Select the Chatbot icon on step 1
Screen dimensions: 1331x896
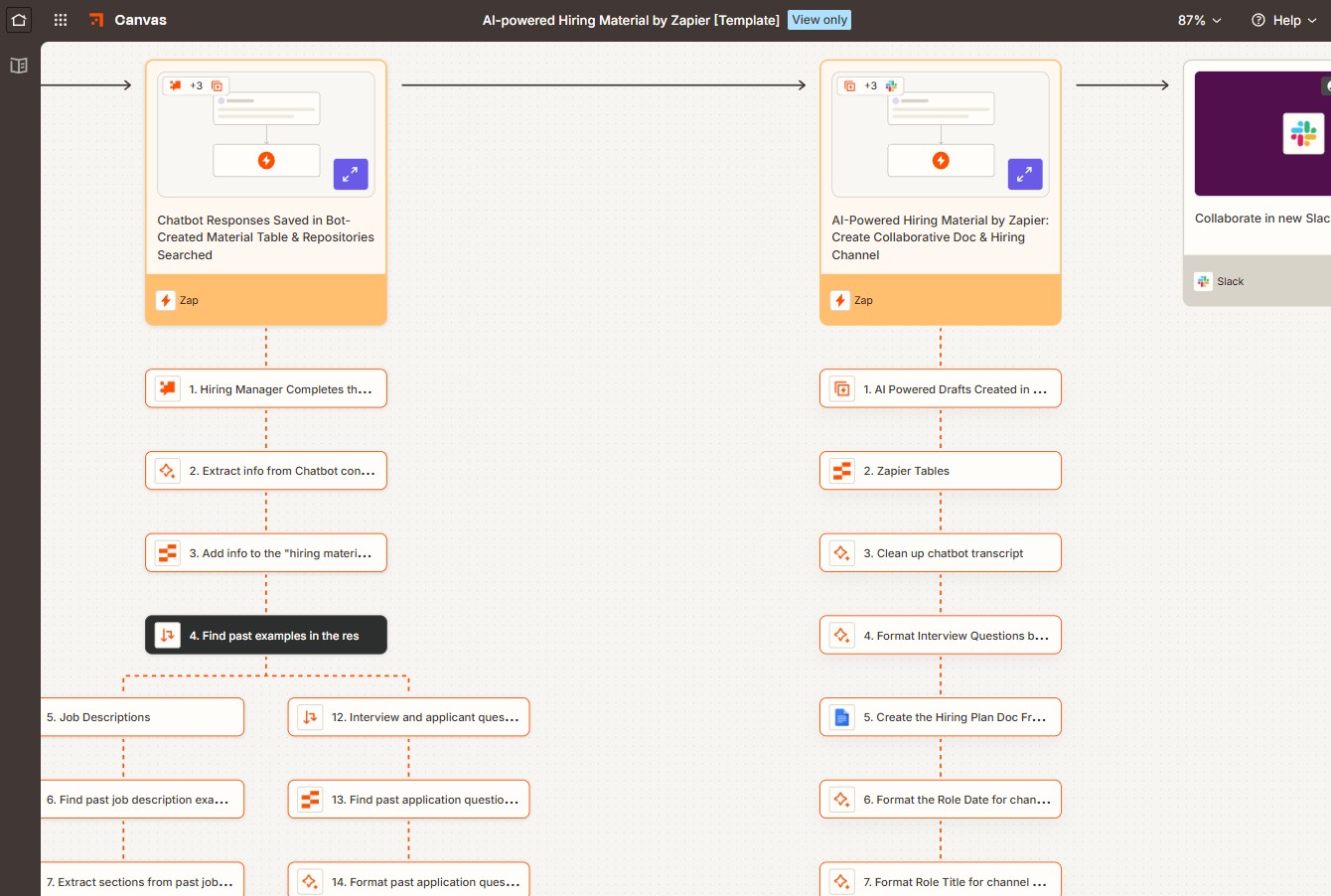click(167, 388)
